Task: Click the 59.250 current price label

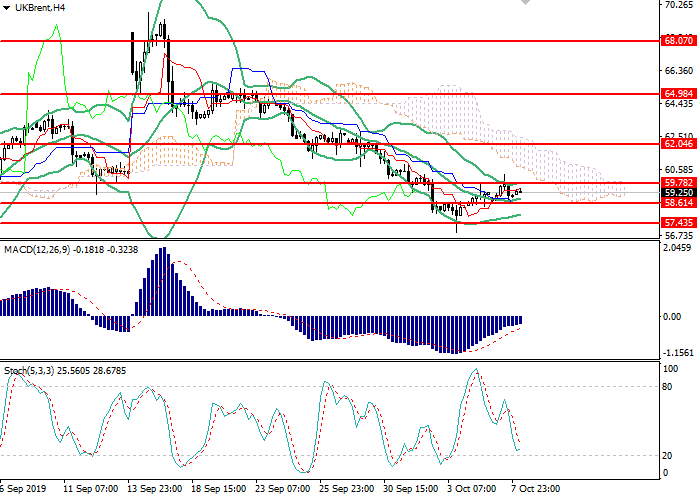Action: coord(677,193)
